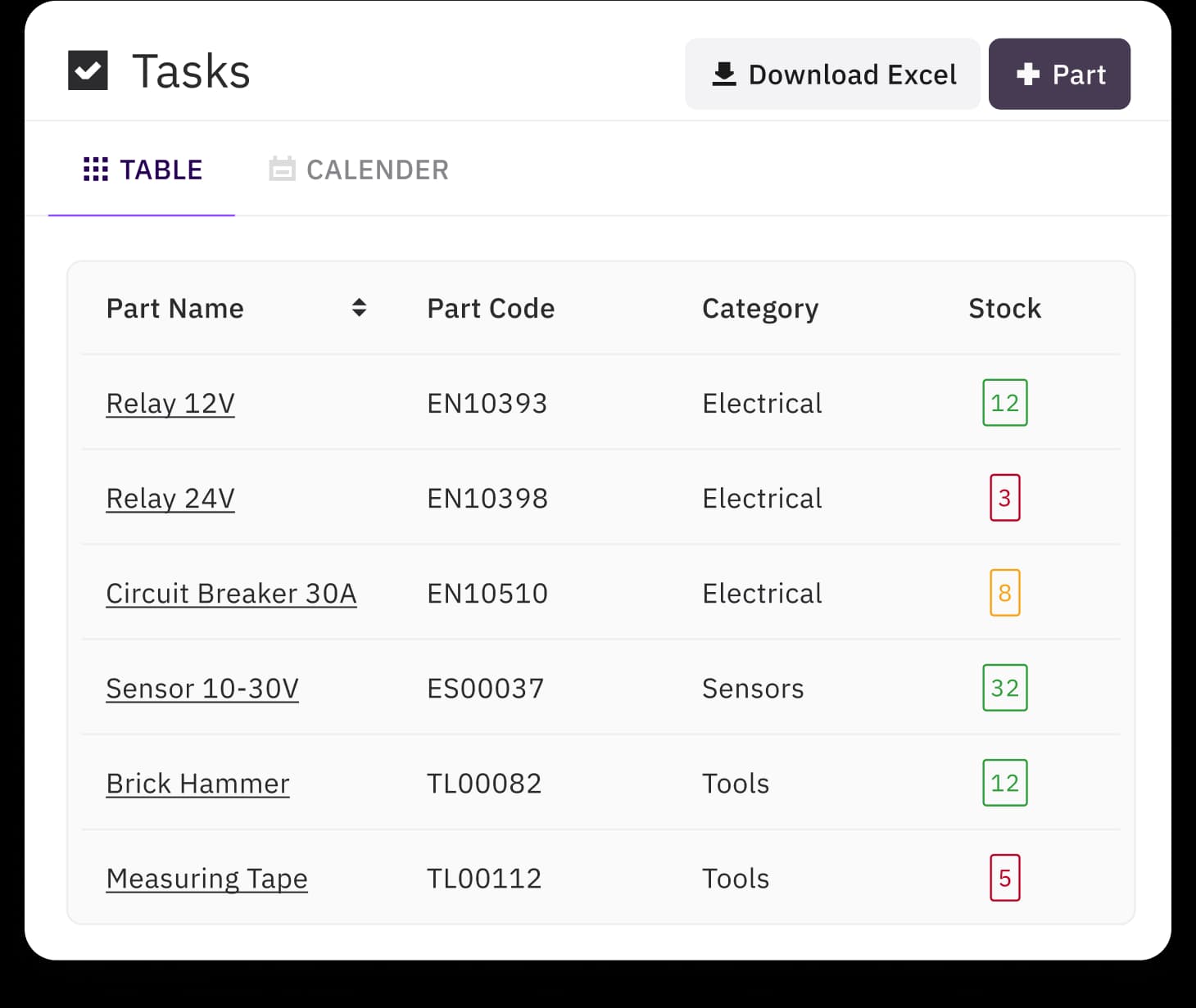Sort by Part Name using sort arrows
The width and height of the screenshot is (1196, 1008).
(x=359, y=308)
